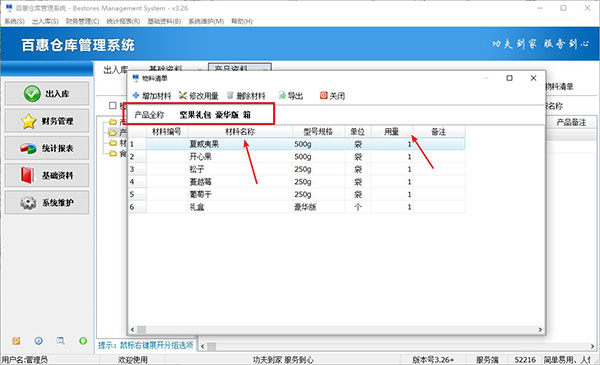600x365 pixels.
Task: Click the 关闭 button label
Action: point(337,96)
